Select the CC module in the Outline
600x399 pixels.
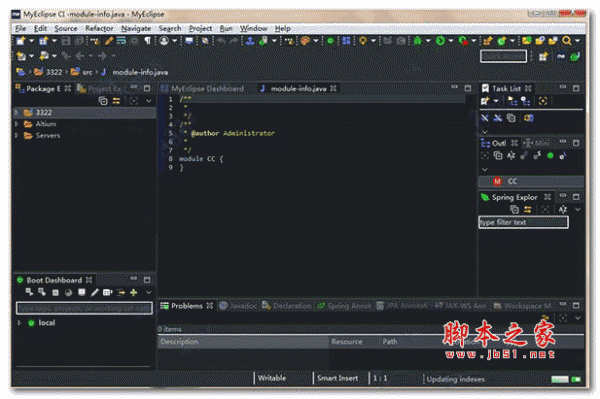click(532, 181)
